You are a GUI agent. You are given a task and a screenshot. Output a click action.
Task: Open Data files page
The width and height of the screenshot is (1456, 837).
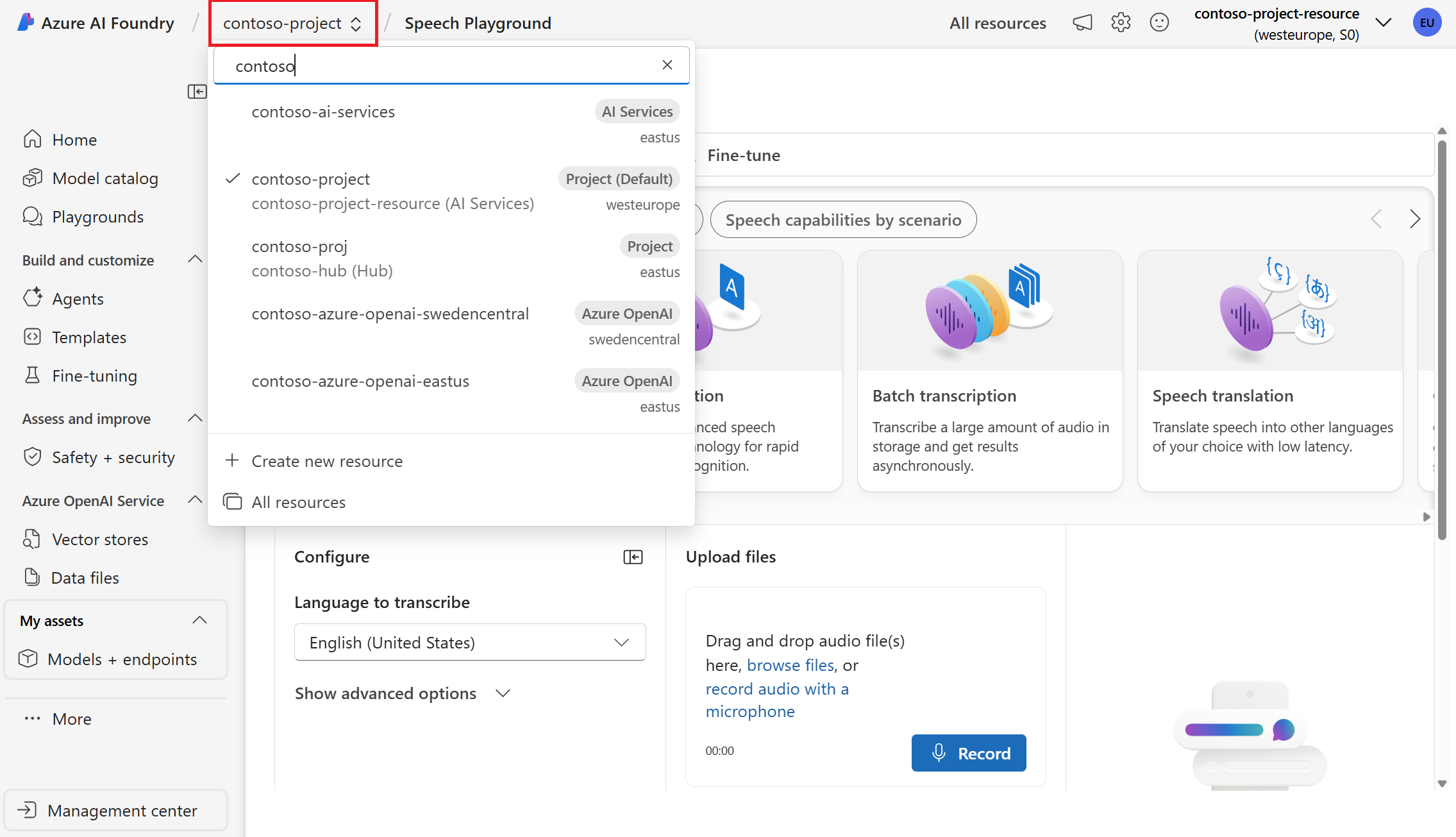71,578
